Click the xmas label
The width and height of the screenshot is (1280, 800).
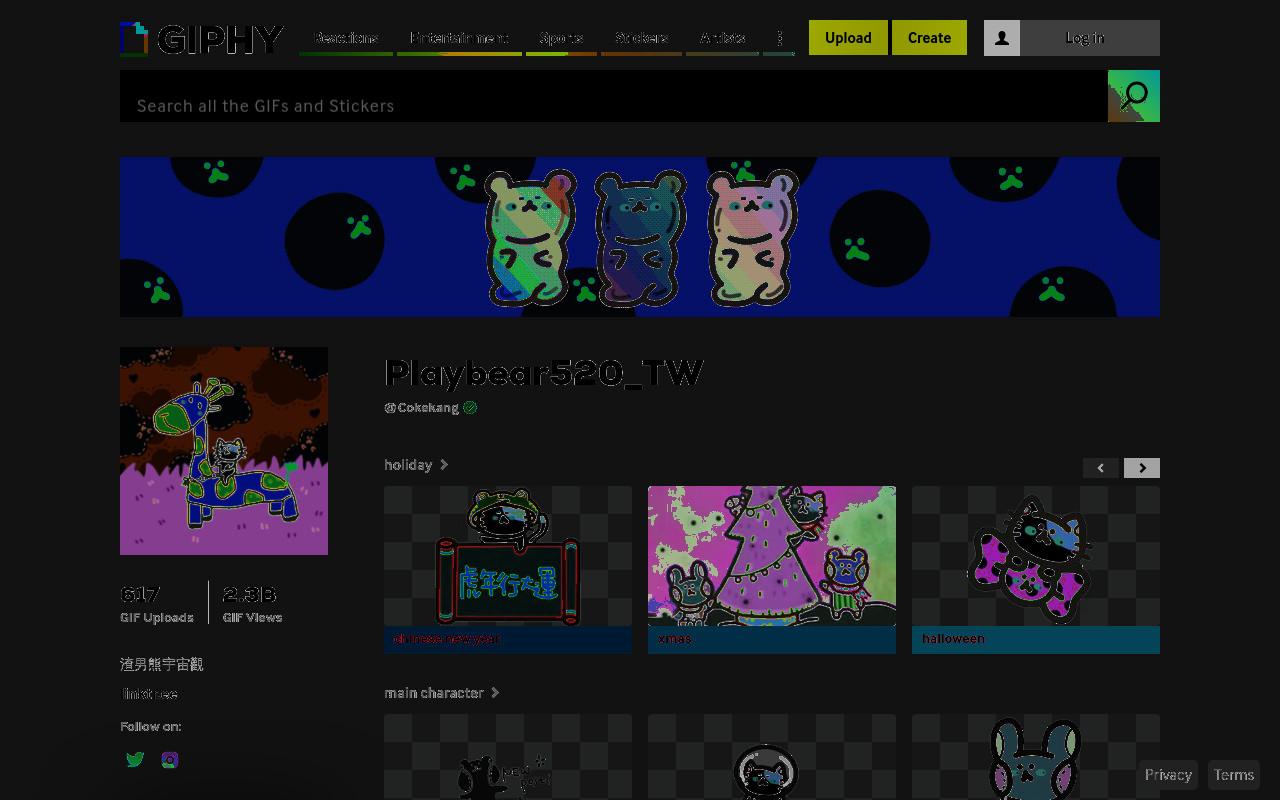[x=674, y=639]
